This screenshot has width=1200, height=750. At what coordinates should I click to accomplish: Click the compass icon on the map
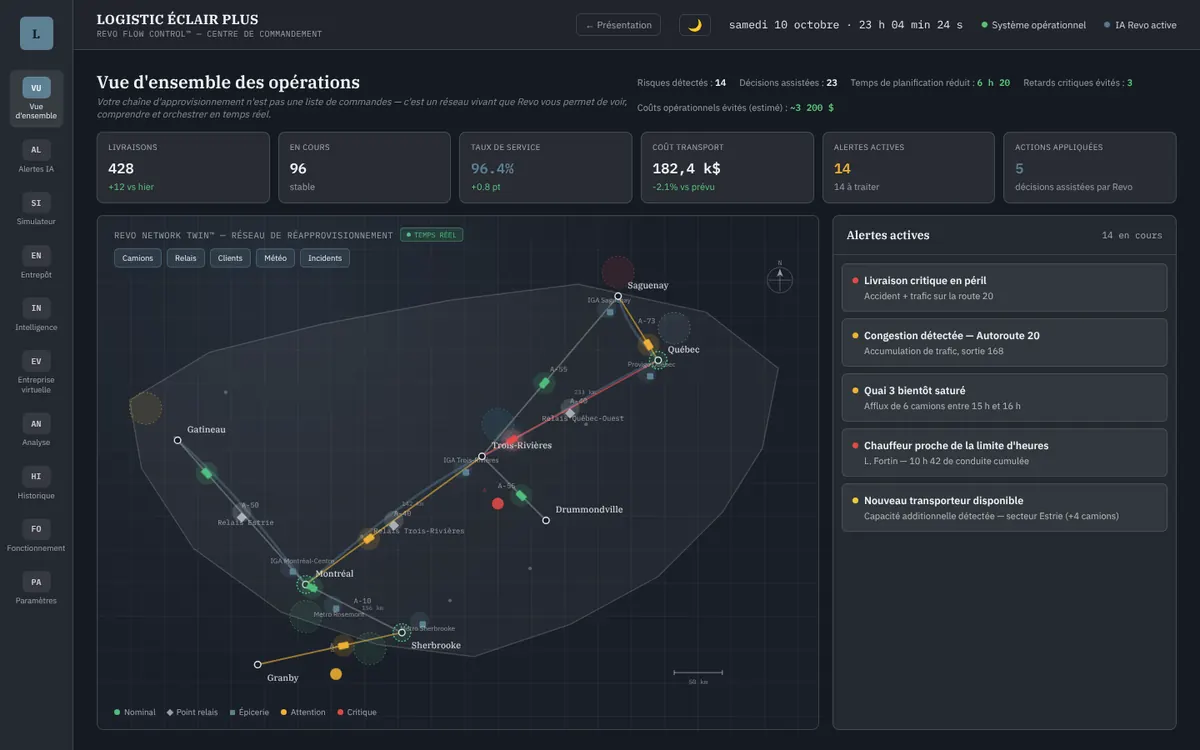click(x=780, y=278)
